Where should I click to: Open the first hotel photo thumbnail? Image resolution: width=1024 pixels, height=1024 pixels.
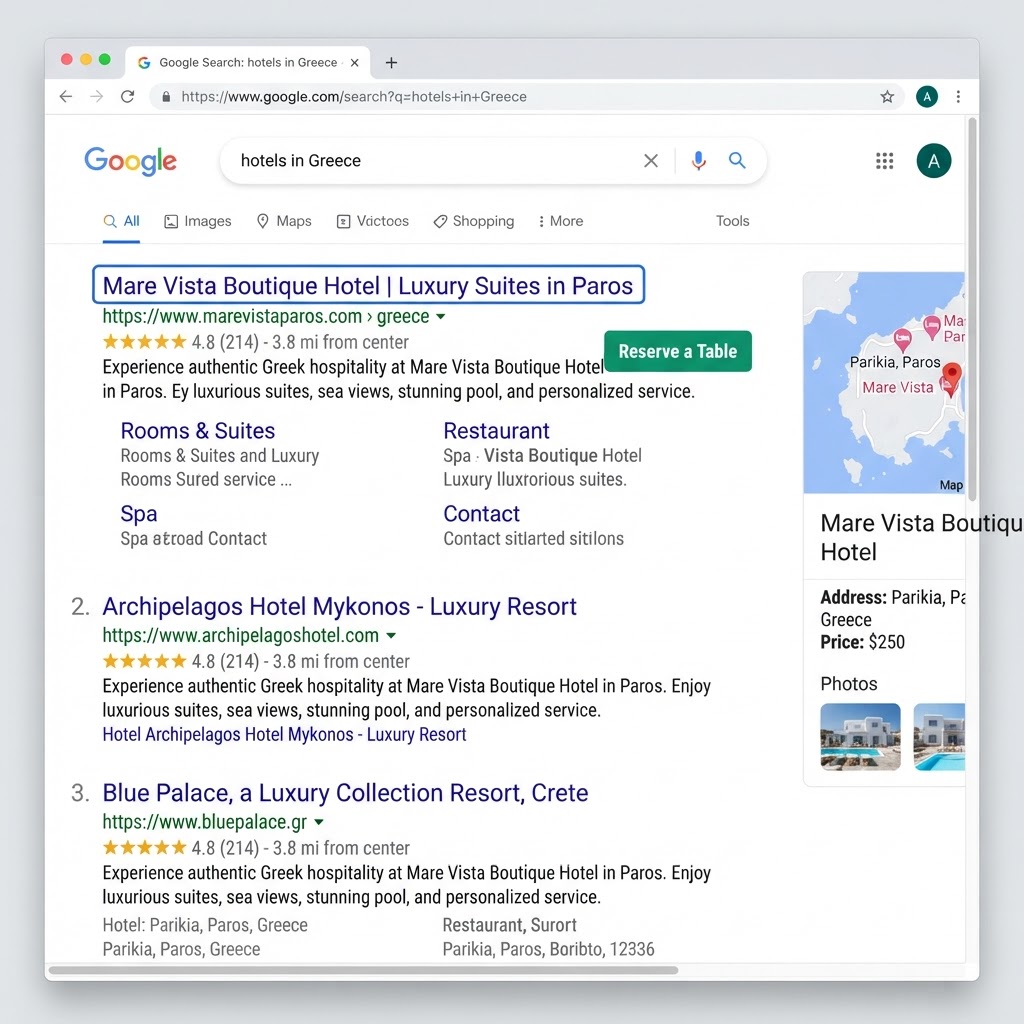(x=860, y=737)
